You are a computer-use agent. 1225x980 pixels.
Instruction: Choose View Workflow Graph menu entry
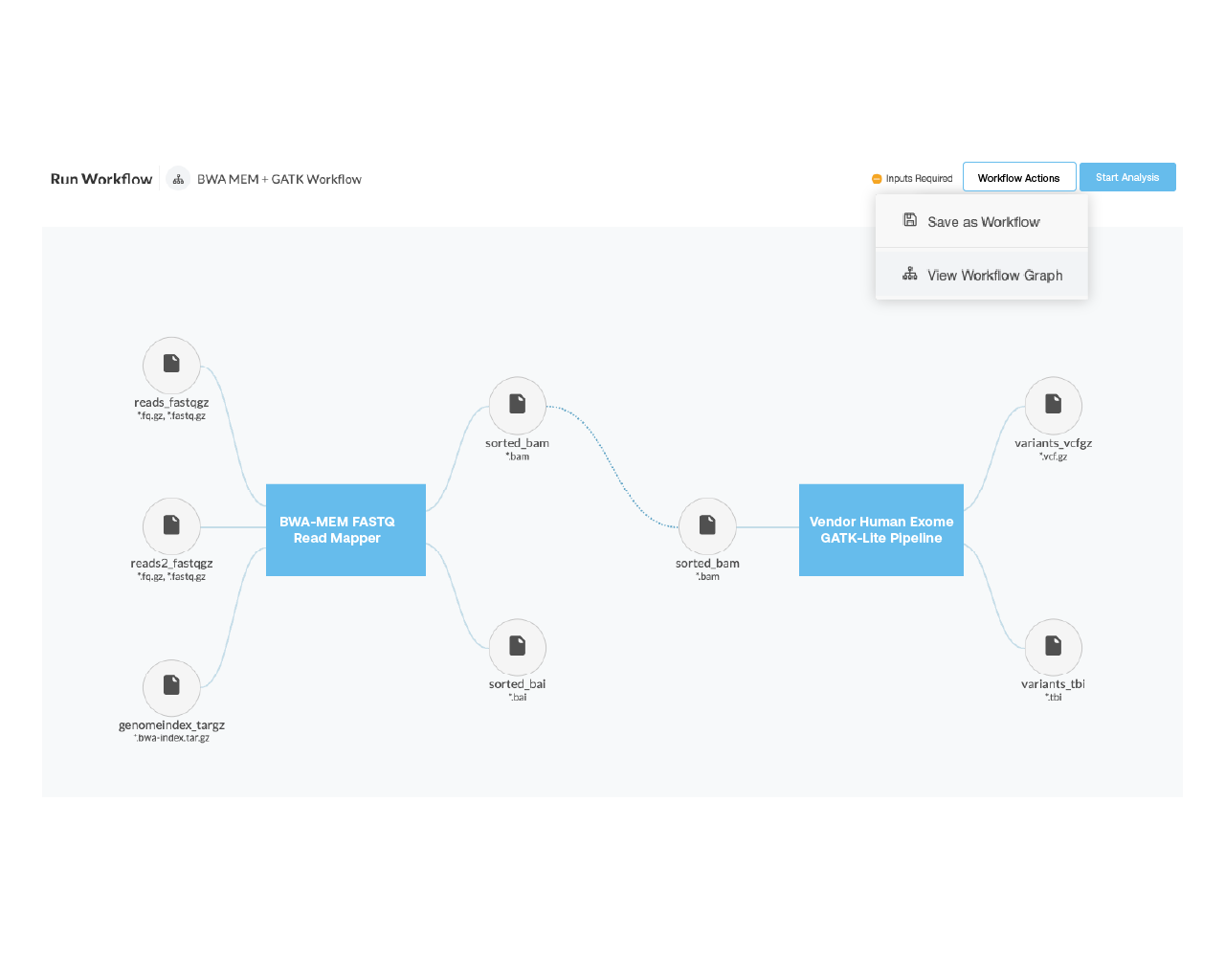(x=982, y=275)
